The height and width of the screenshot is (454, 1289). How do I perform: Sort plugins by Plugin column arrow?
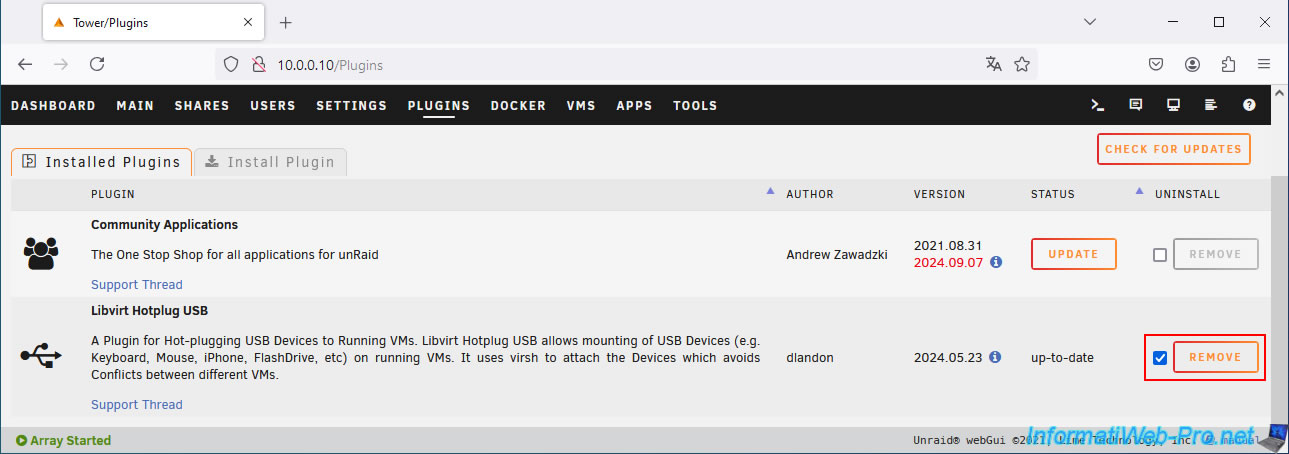point(770,190)
